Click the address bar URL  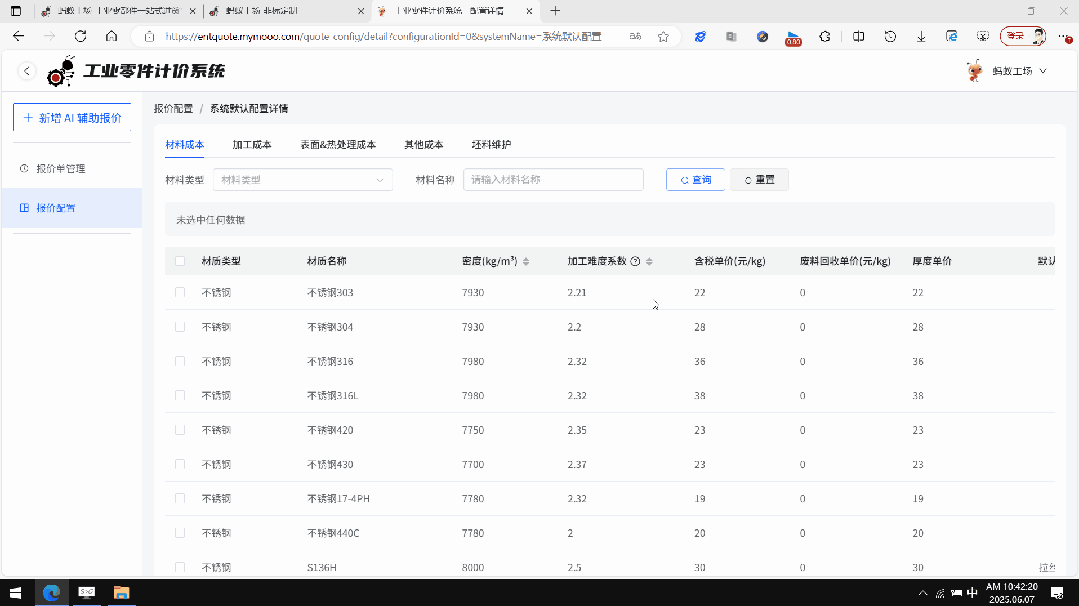pyautogui.click(x=383, y=36)
